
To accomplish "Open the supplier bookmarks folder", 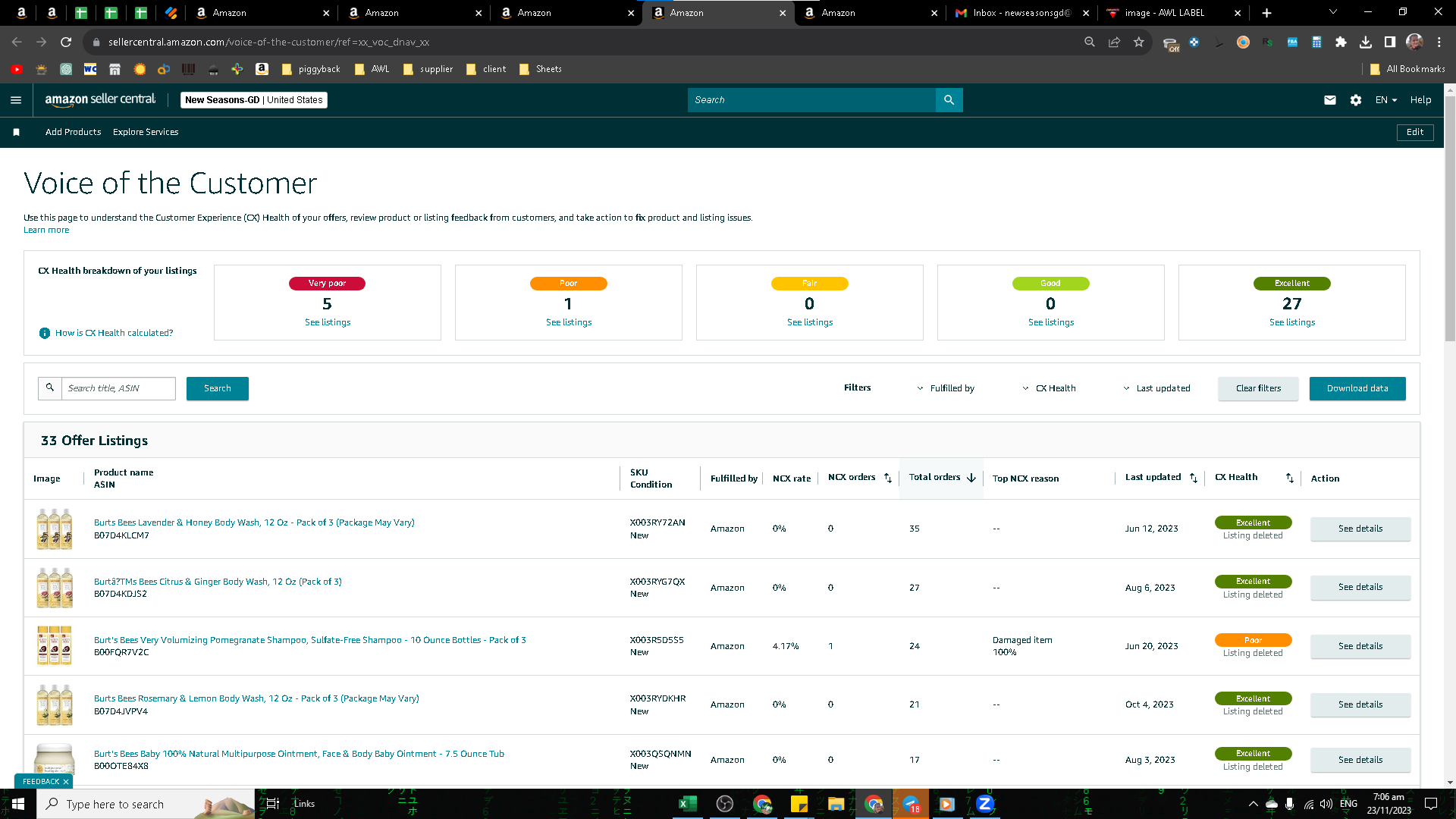I will tap(428, 69).
